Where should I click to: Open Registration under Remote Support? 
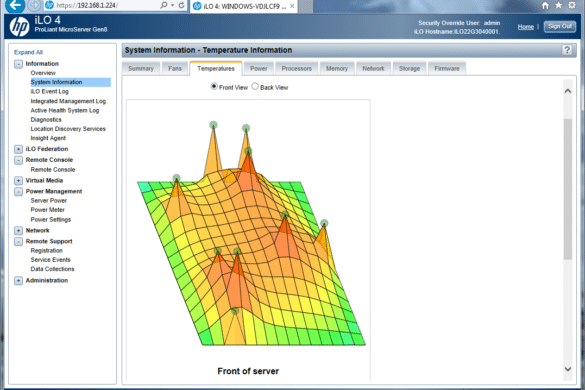[x=46, y=251]
